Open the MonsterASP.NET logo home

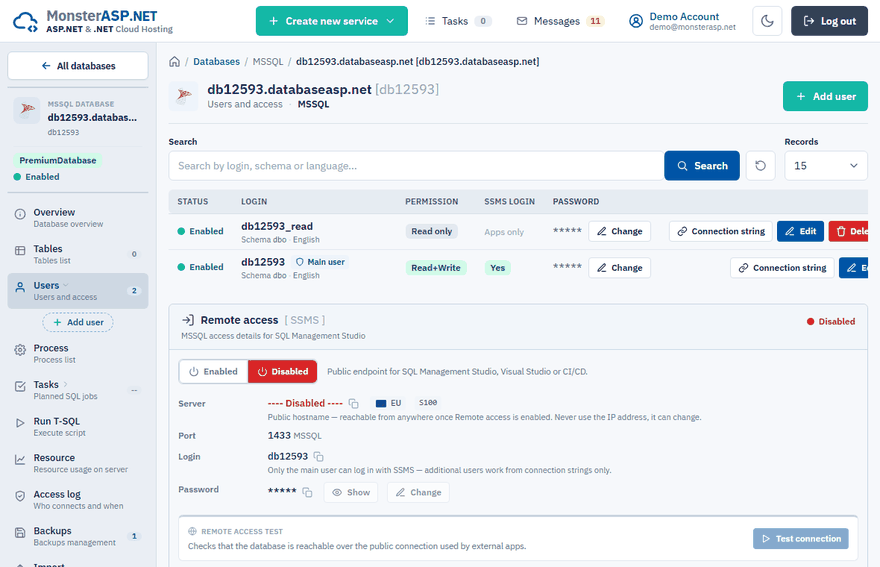click(93, 21)
